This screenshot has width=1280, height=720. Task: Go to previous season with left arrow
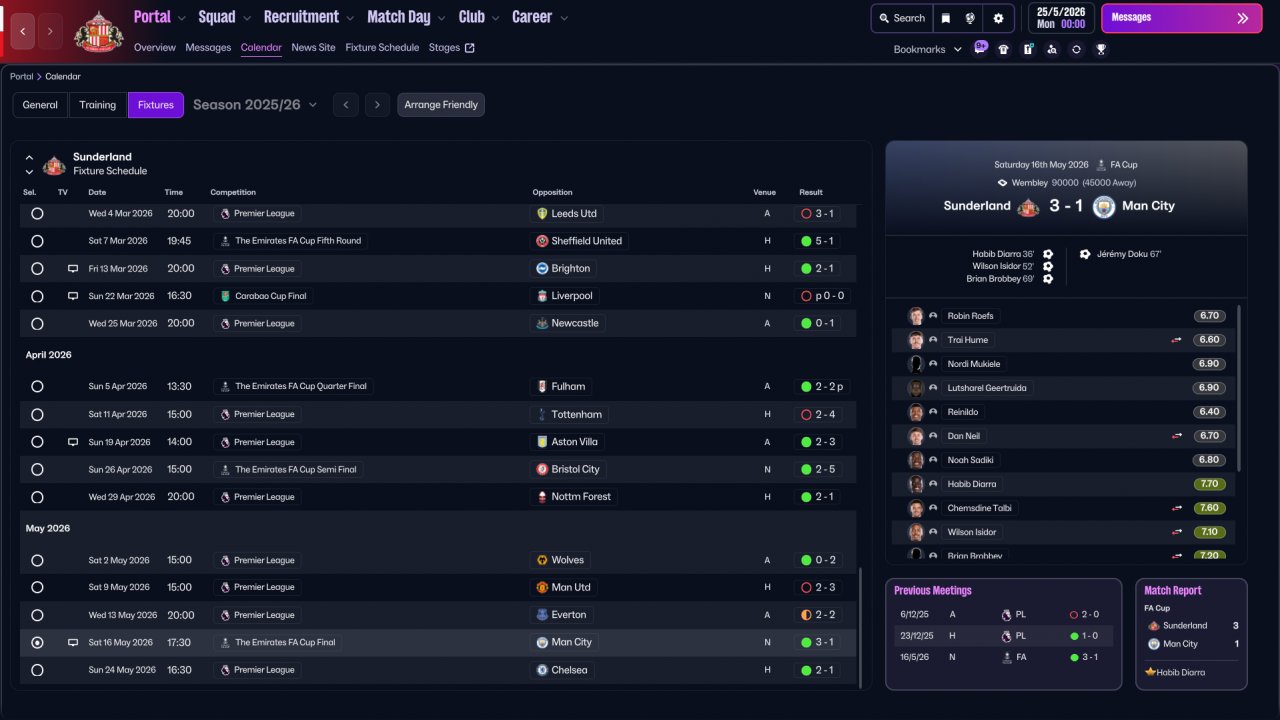[346, 105]
